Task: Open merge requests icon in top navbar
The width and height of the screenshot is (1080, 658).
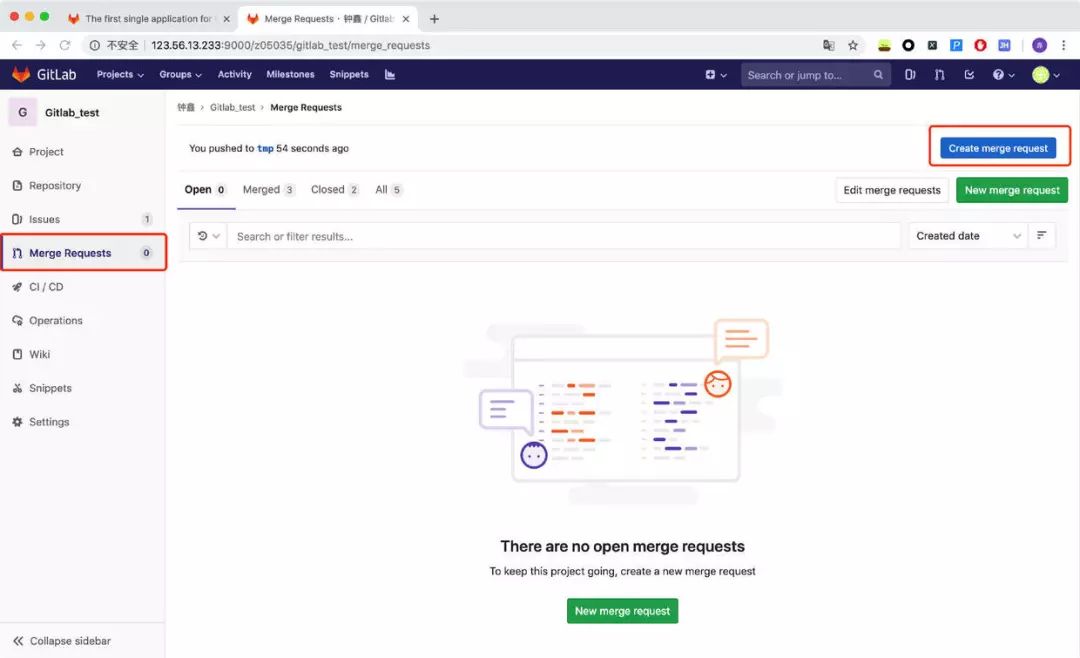Action: [x=939, y=74]
